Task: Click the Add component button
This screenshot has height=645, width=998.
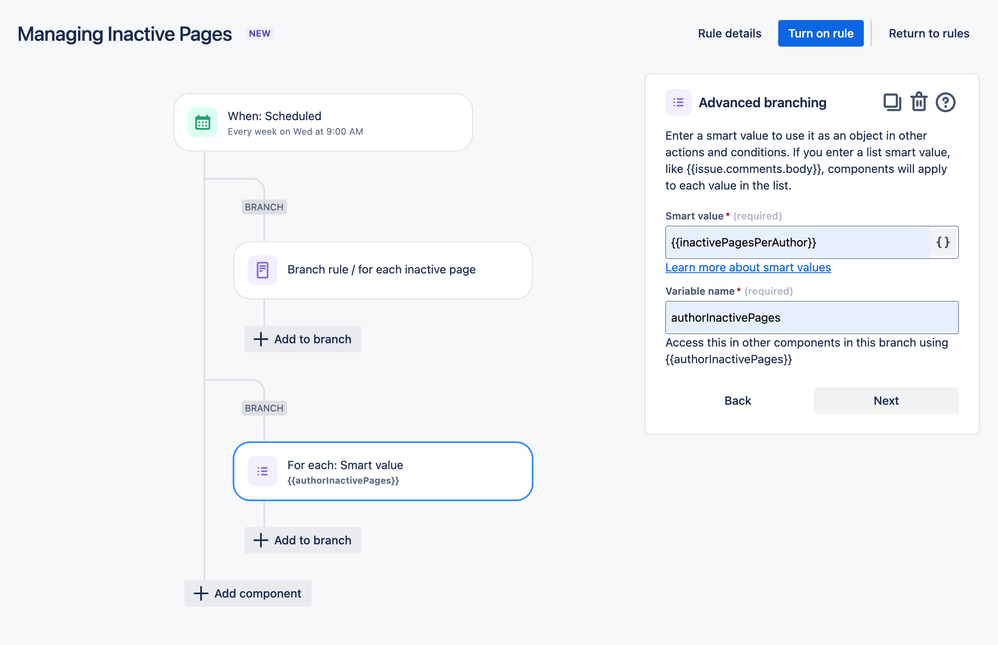Action: click(x=248, y=593)
